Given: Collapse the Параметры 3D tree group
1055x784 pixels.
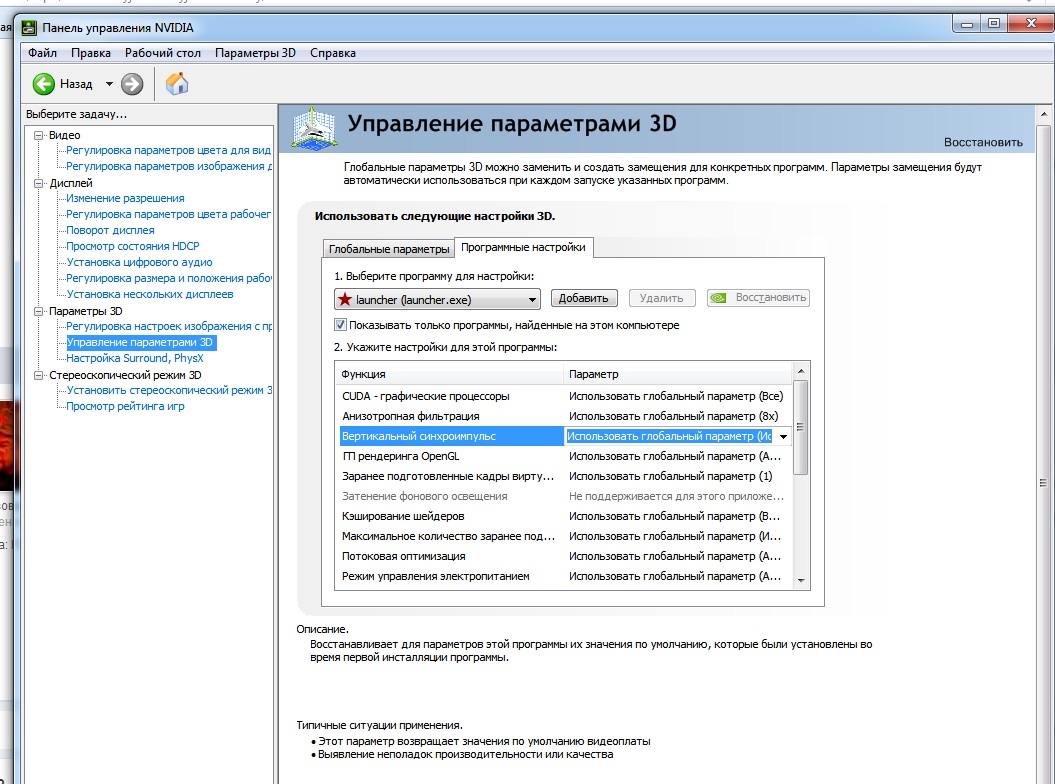Looking at the screenshot, I should tap(39, 311).
